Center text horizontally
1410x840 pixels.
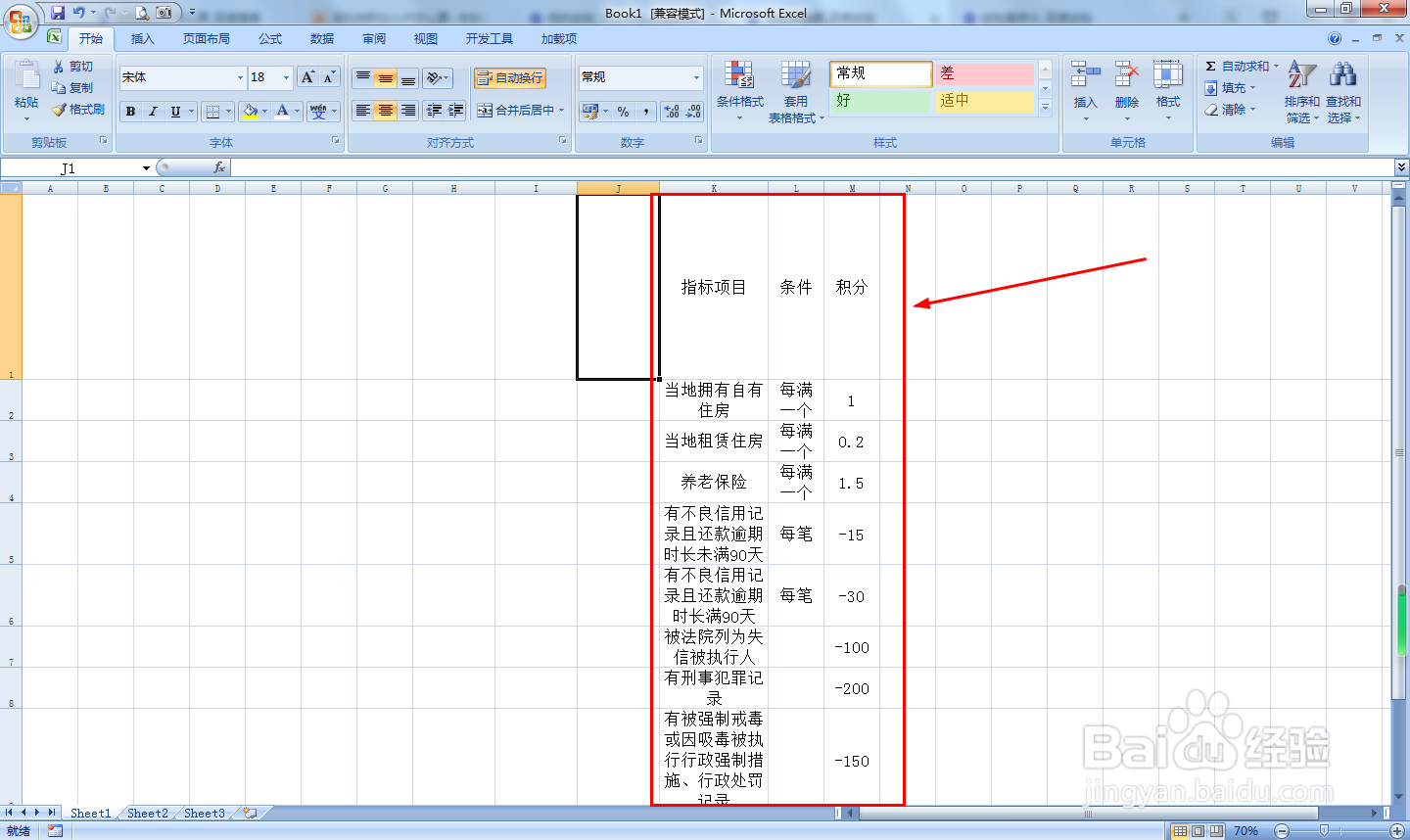coord(386,111)
